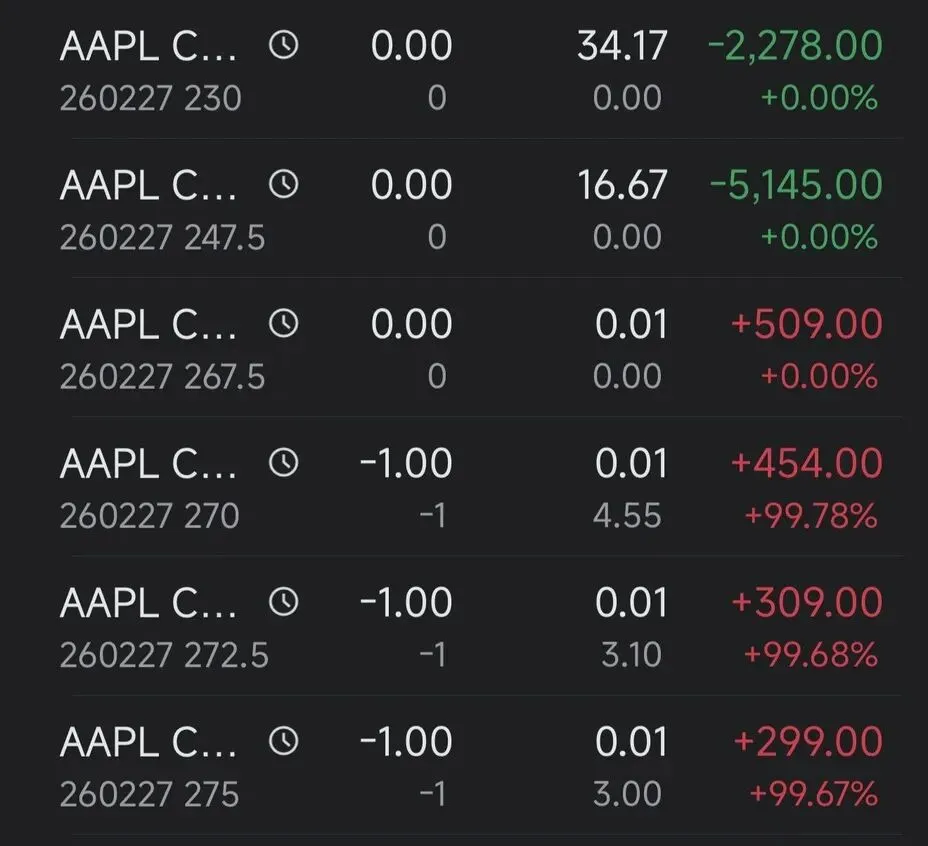Image resolution: width=928 pixels, height=846 pixels.
Task: Click the 34.17 market price value
Action: (621, 46)
